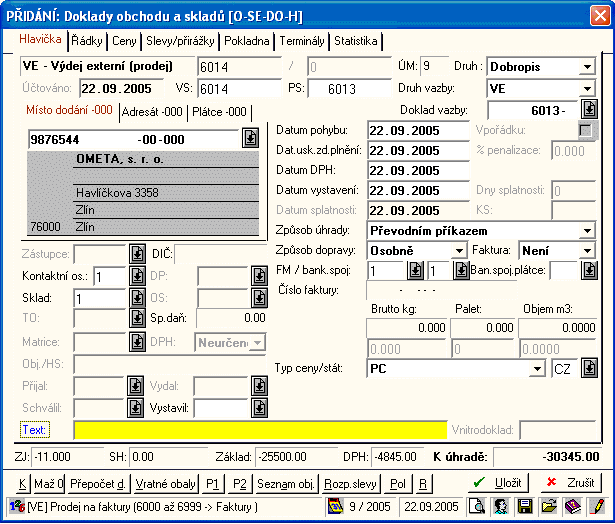
Task: Click the Uložit save button
Action: 499,483
